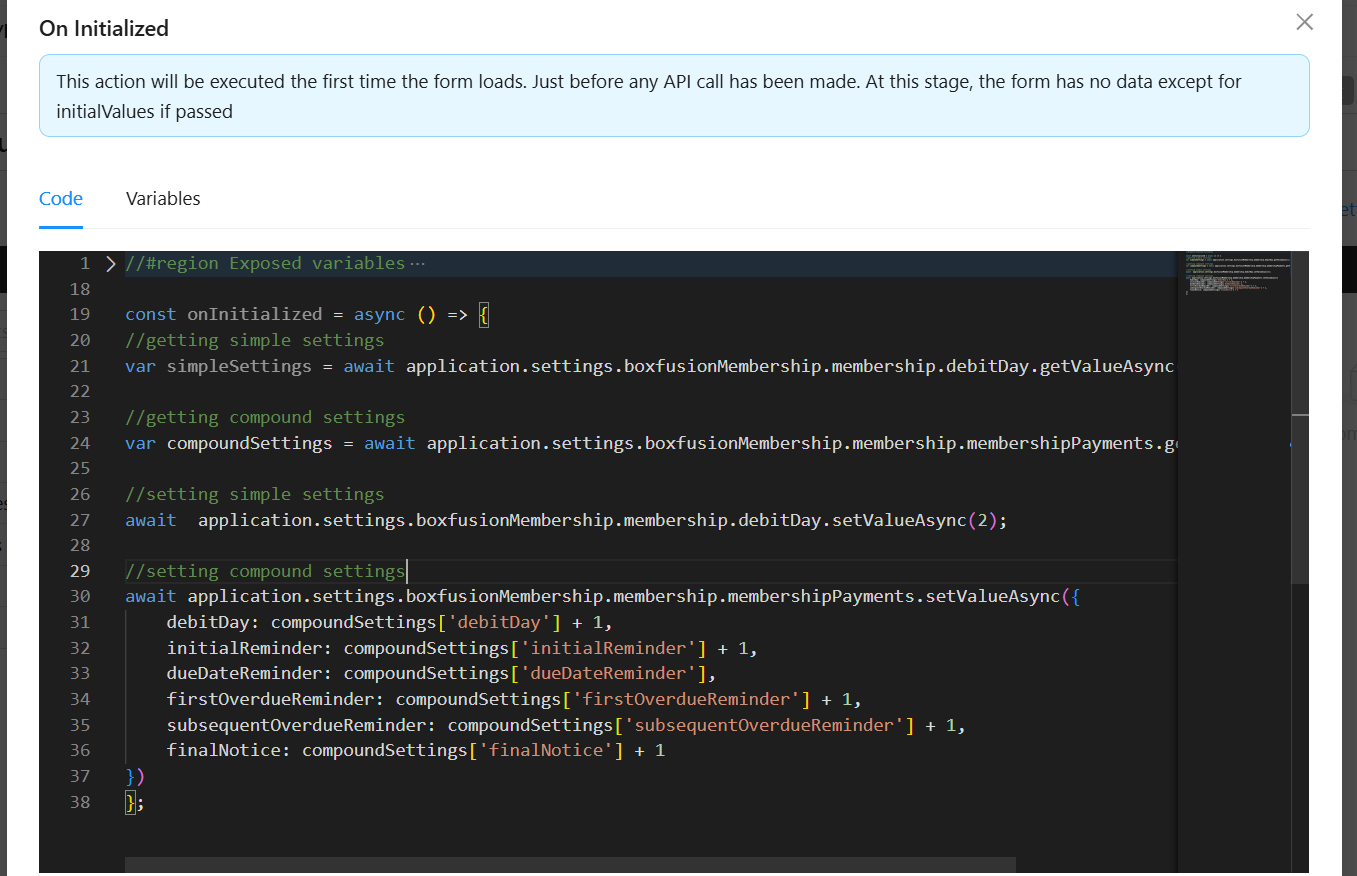This screenshot has width=1357, height=876.
Task: Click the string 'subsequentOverdueReminder' in brackets
Action: coord(764,725)
